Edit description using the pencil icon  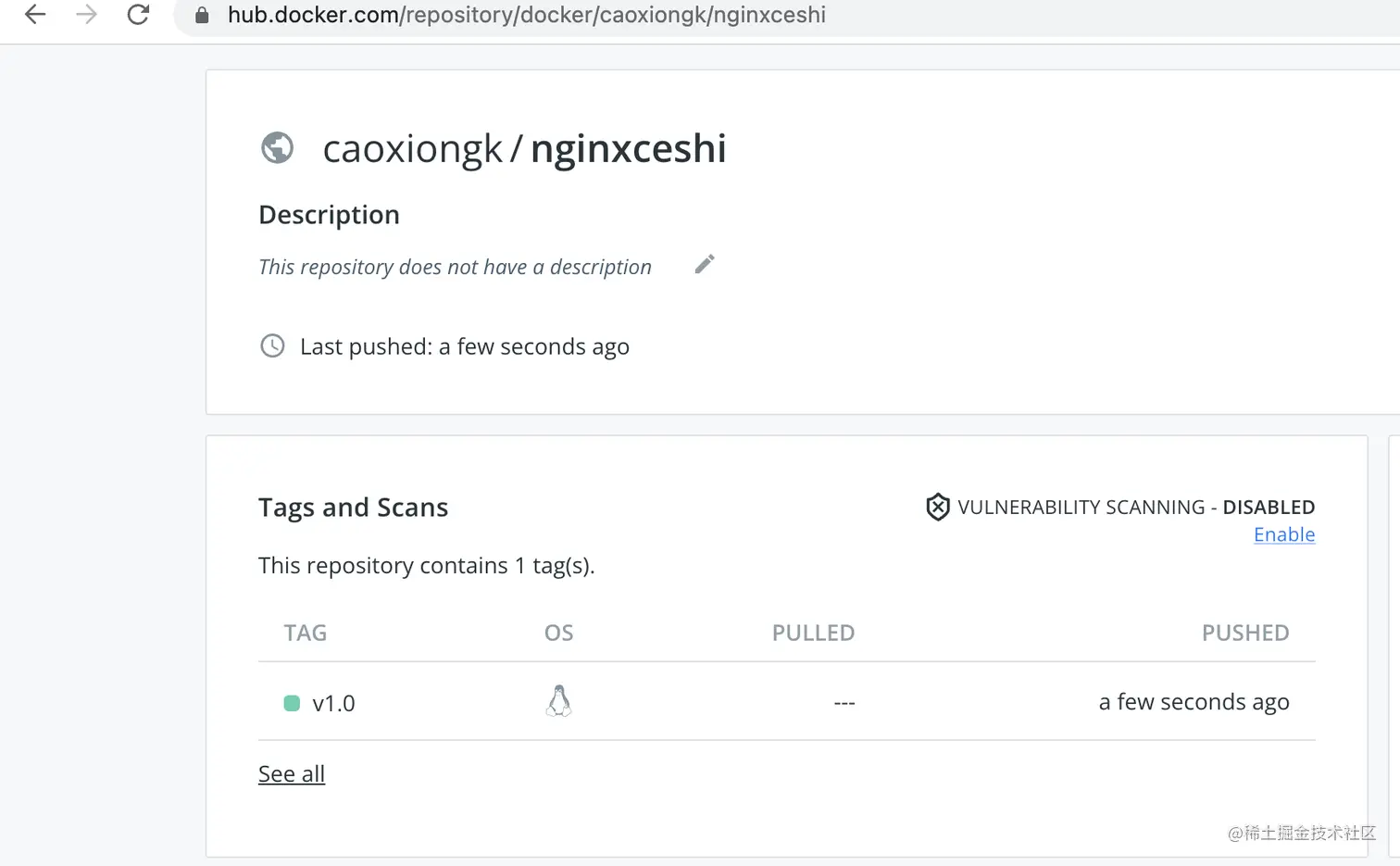click(705, 265)
